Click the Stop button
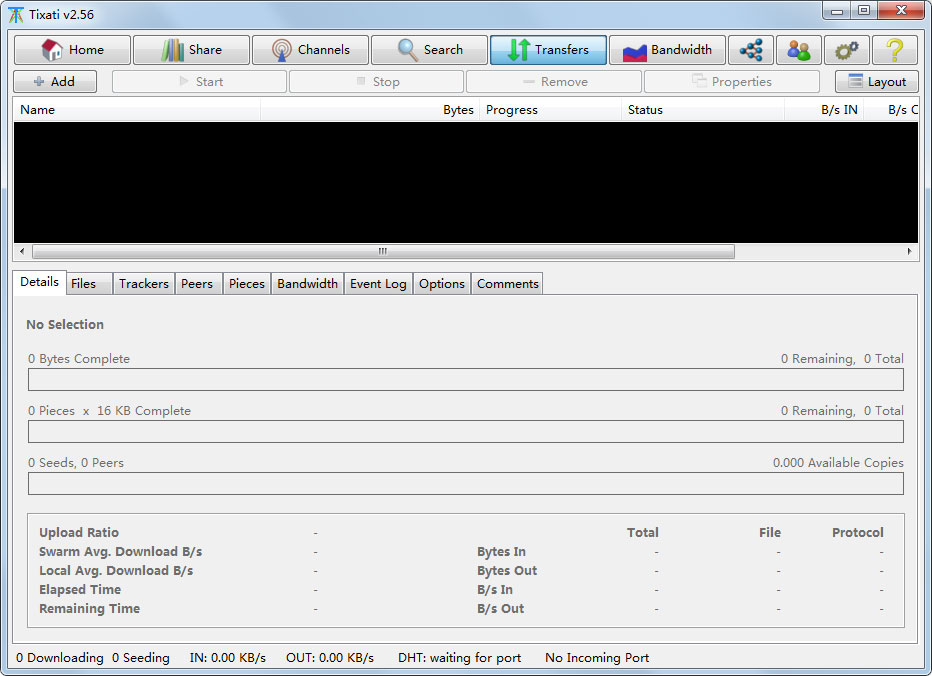Viewport: 932px width, 676px height. point(376,81)
